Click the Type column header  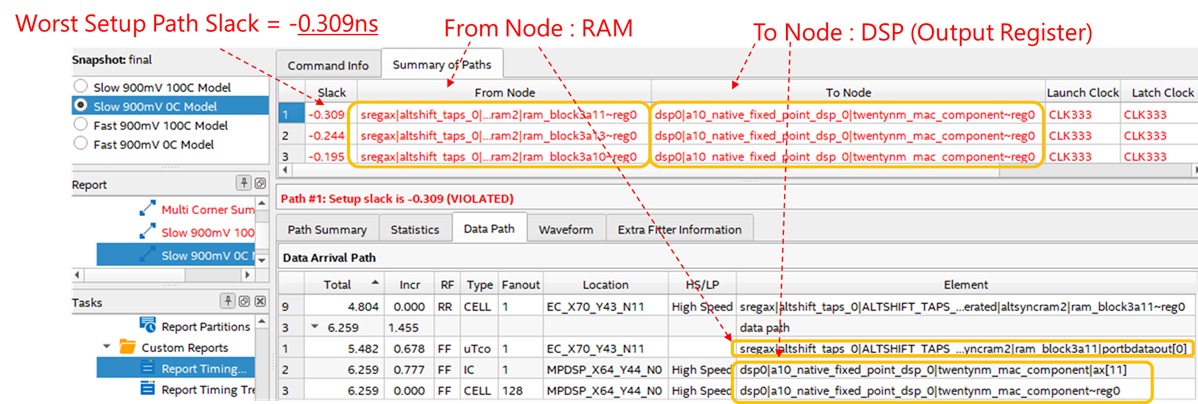pyautogui.click(x=478, y=285)
